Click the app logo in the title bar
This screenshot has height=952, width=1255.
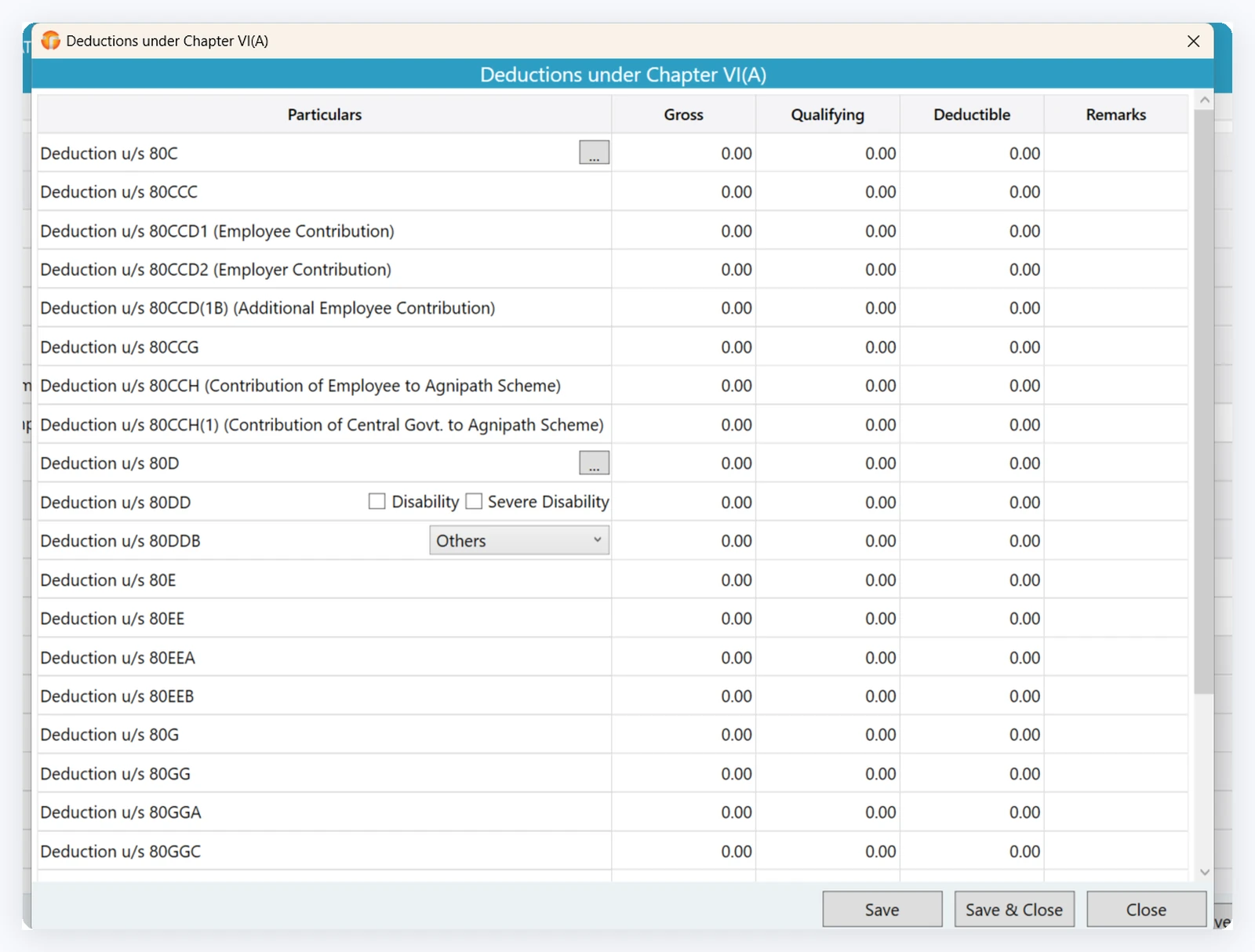(x=51, y=40)
